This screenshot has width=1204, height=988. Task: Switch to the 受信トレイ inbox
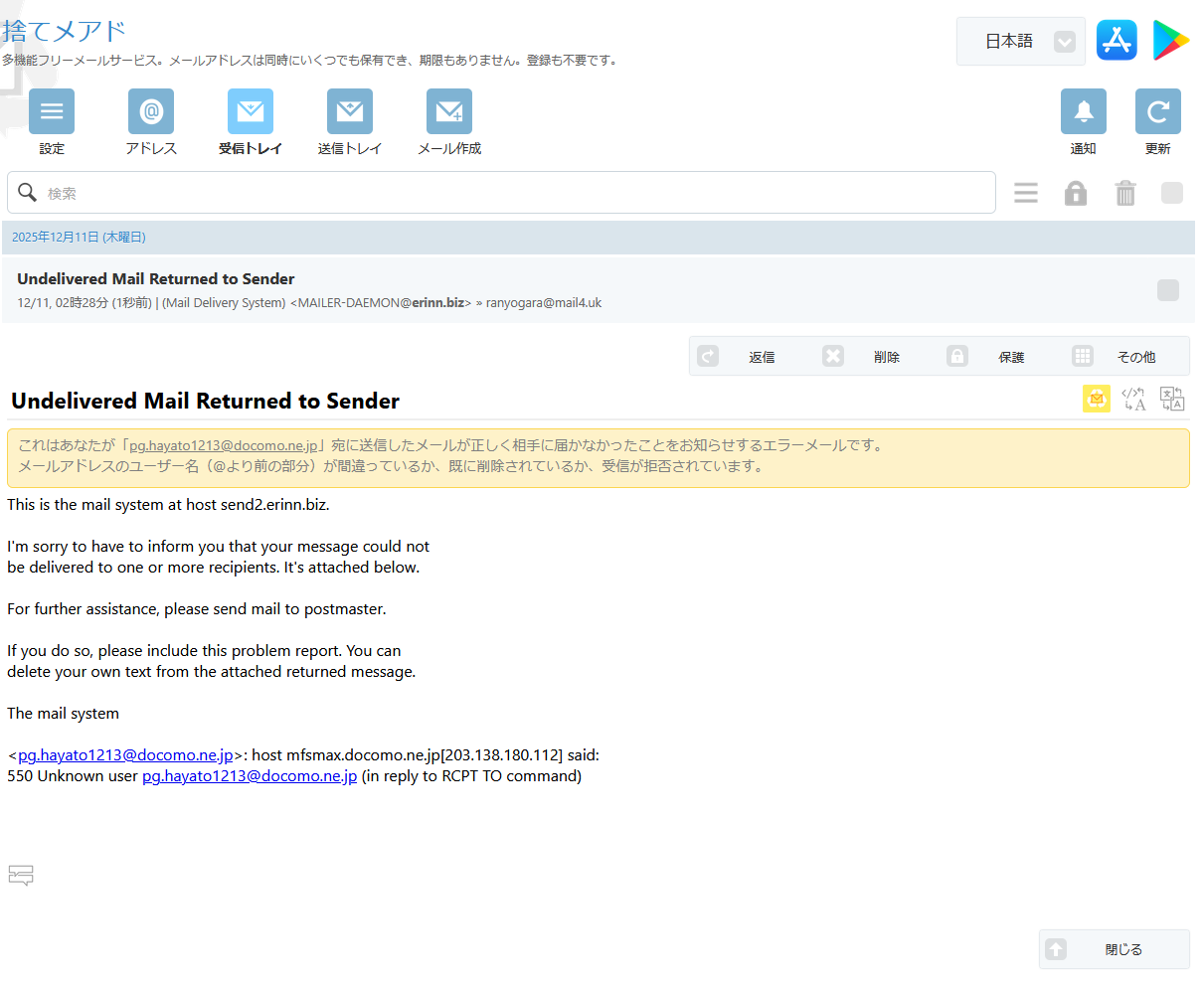click(251, 111)
